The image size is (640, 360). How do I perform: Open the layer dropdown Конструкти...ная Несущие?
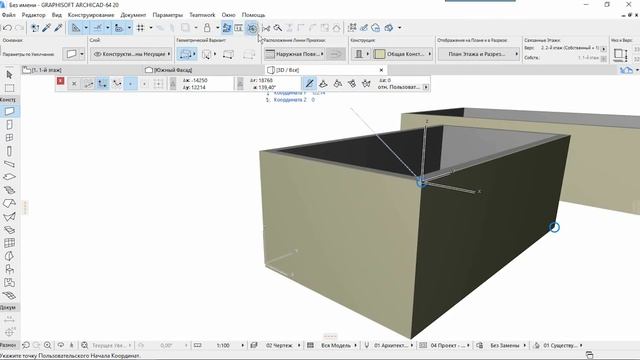(x=131, y=54)
